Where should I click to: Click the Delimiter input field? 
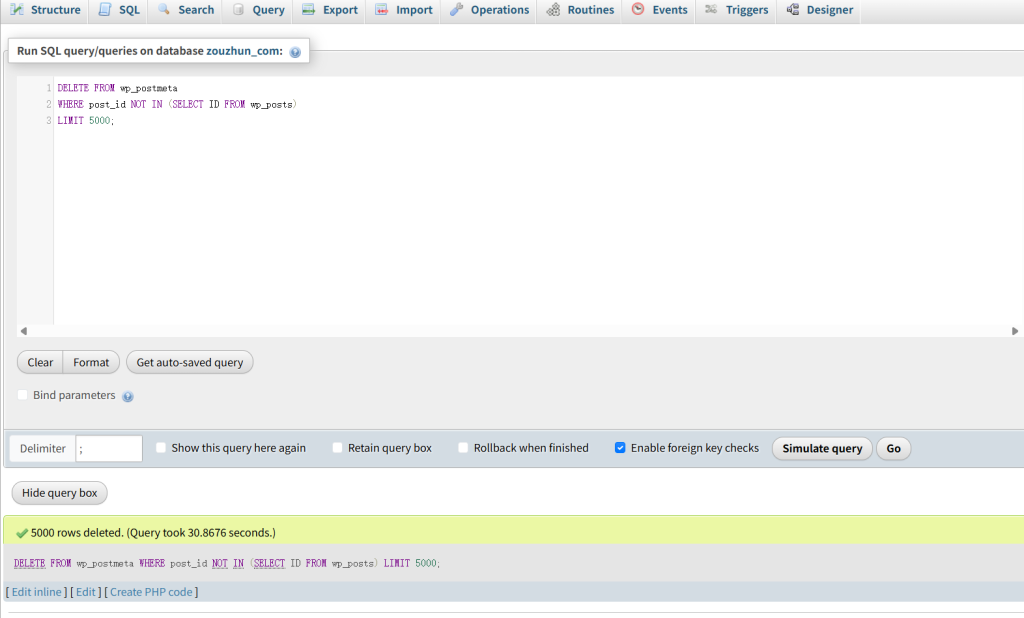click(x=109, y=449)
